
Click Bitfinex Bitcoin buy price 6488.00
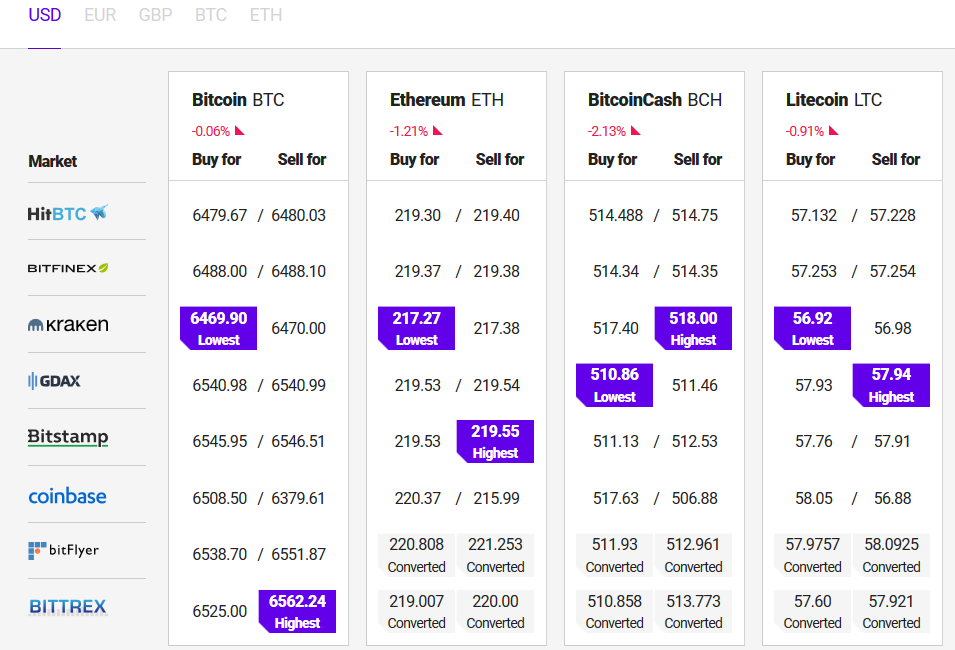pos(220,271)
